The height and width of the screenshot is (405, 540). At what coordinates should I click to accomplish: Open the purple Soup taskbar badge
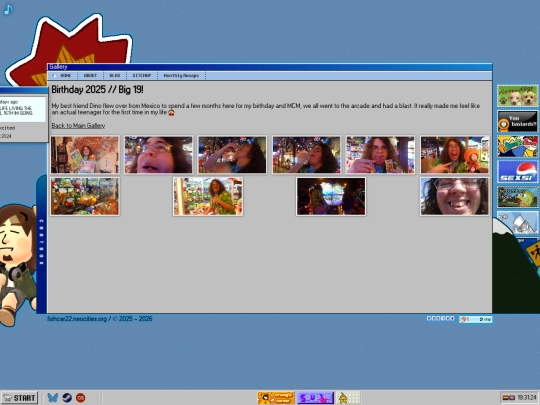click(x=315, y=398)
